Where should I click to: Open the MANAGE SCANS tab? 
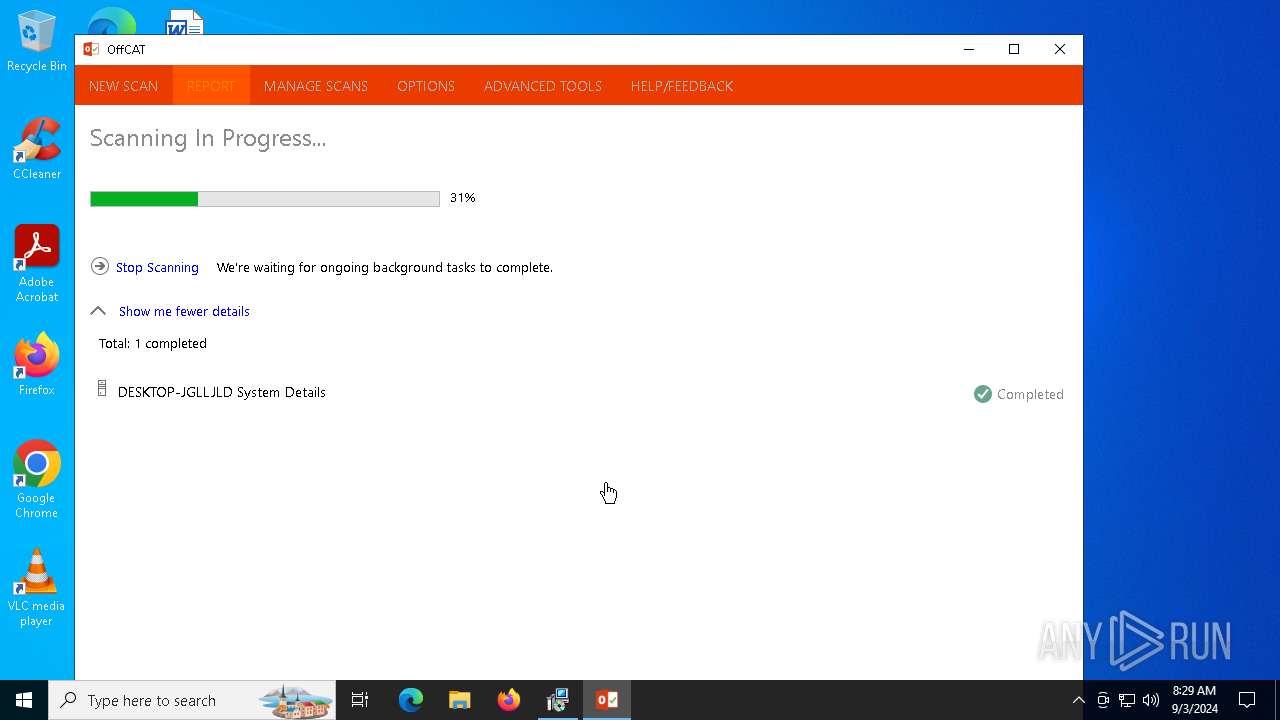(x=316, y=86)
